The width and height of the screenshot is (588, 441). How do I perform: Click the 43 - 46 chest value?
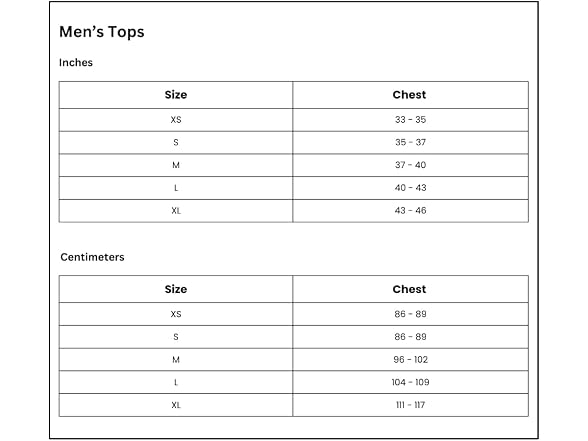(410, 210)
